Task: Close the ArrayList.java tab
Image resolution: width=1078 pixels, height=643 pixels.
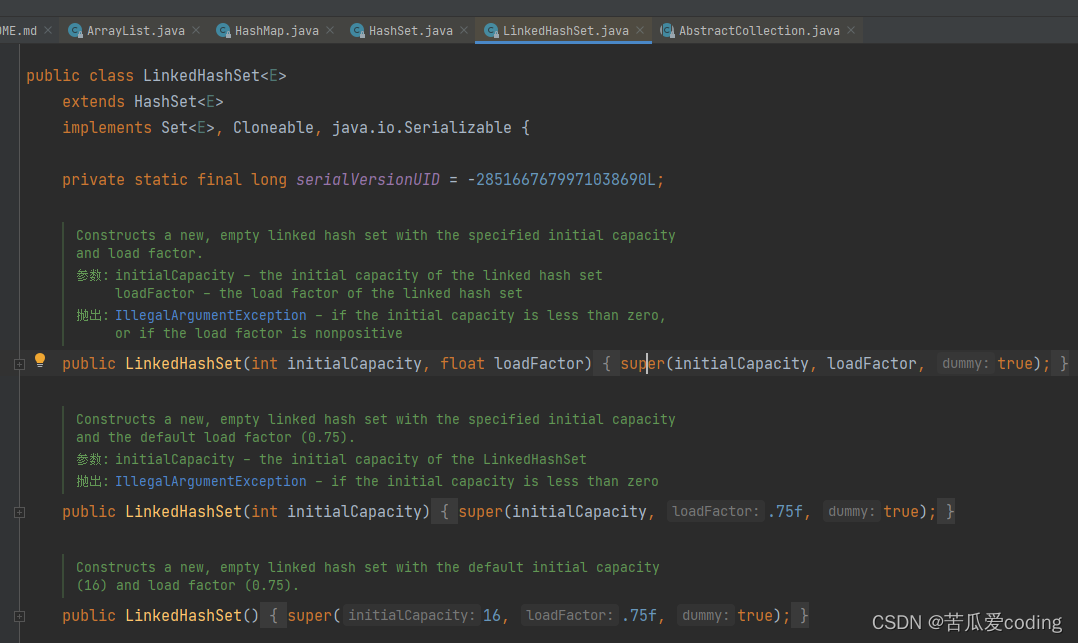Action: point(197,30)
